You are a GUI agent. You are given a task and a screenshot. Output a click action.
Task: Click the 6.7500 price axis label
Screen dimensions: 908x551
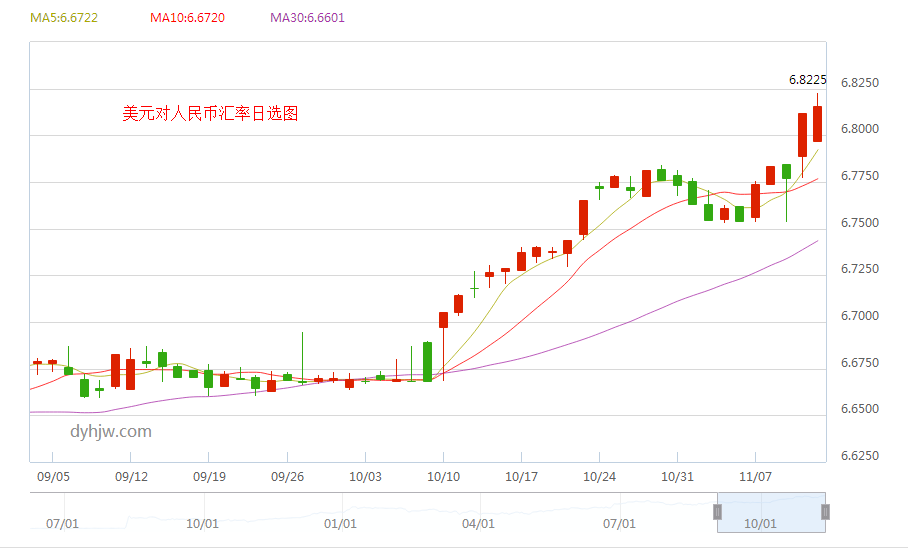[860, 223]
